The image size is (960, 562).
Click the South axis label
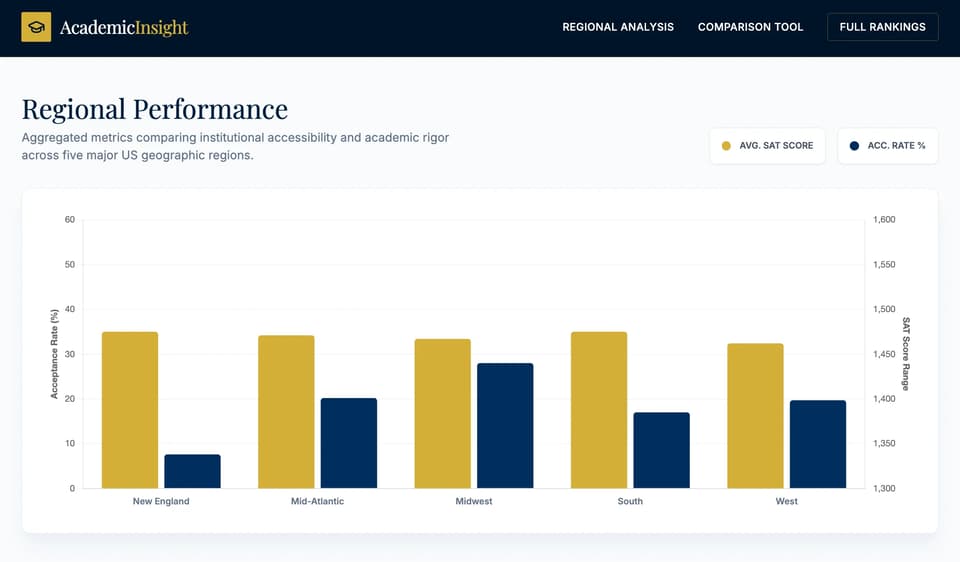[630, 501]
